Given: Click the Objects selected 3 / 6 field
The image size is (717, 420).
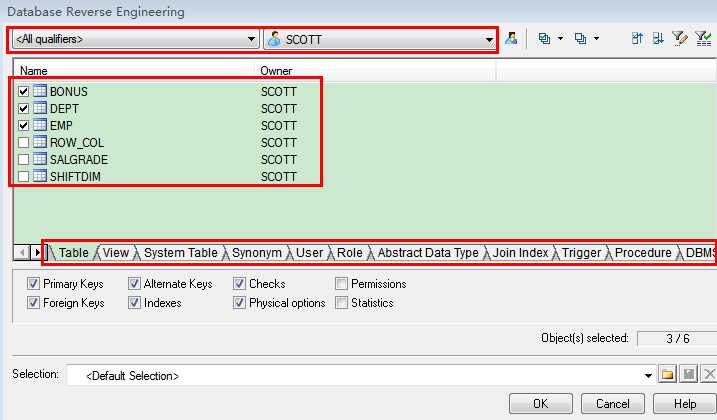Looking at the screenshot, I should coord(677,339).
